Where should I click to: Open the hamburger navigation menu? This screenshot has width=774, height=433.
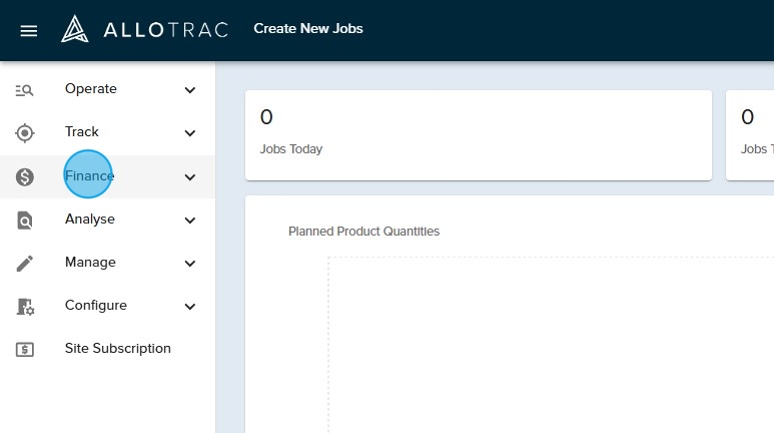[29, 30]
